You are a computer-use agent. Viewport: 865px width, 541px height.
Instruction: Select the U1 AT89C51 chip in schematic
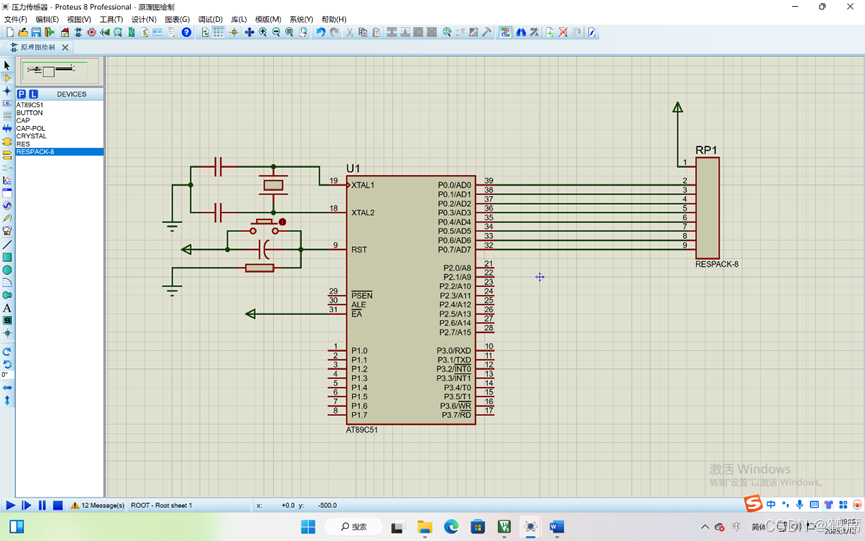pos(411,300)
